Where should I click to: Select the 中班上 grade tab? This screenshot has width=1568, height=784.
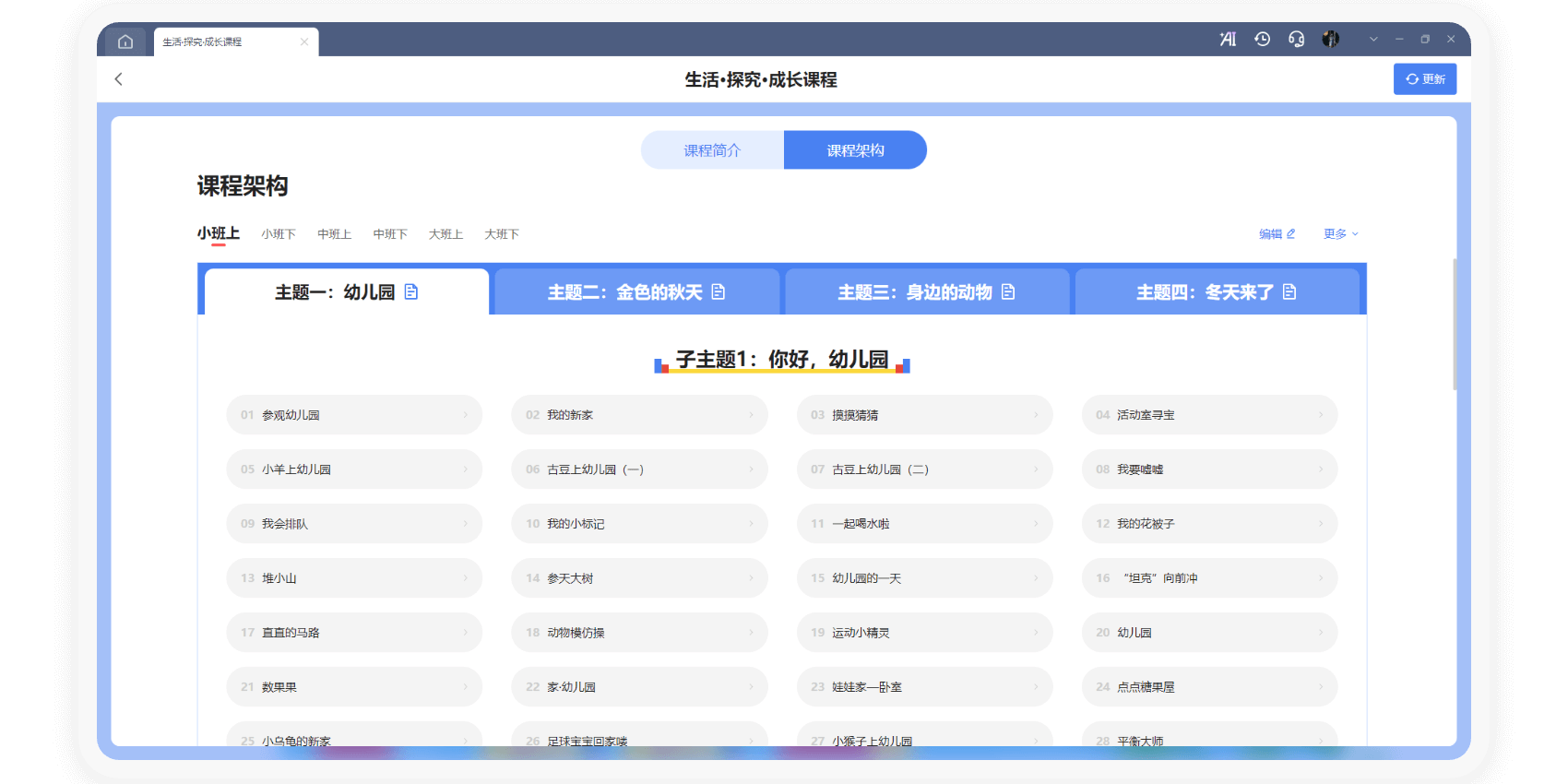pos(334,234)
